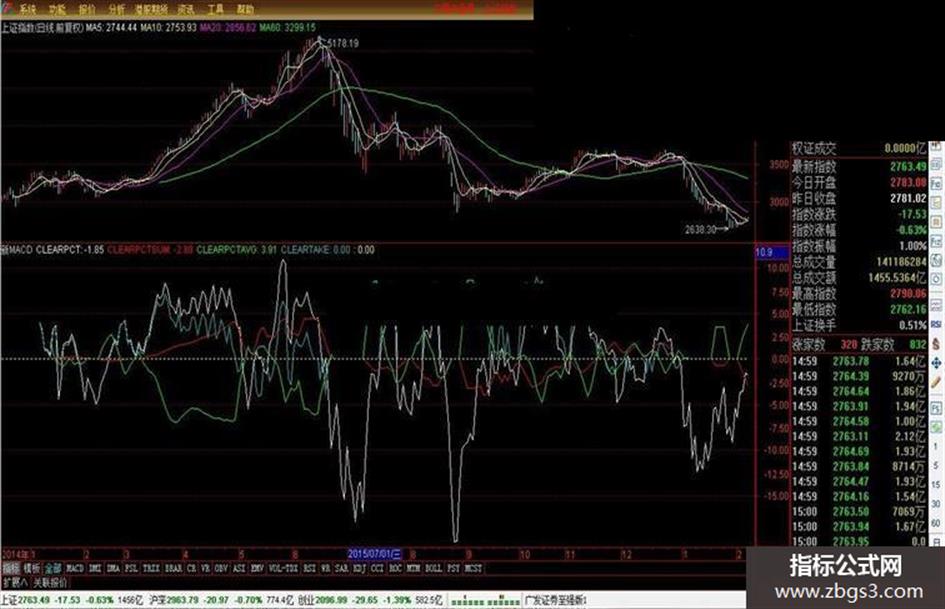Click the 沪深 index quote in status bar
945x609 pixels.
pyautogui.click(x=222, y=601)
